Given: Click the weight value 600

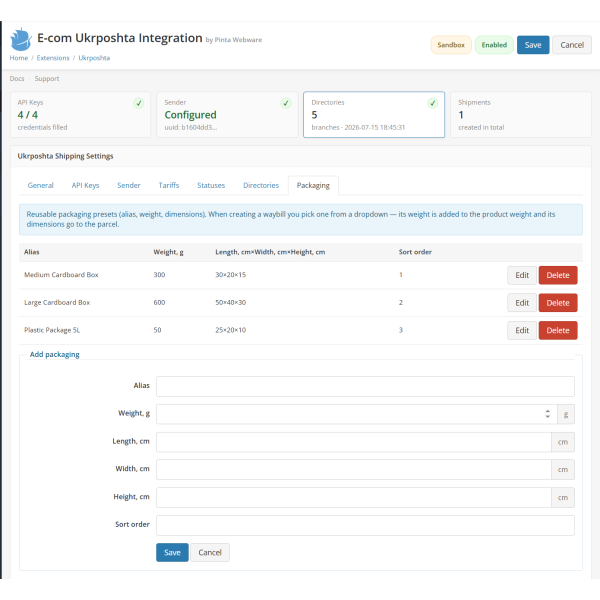Looking at the screenshot, I should point(159,302).
